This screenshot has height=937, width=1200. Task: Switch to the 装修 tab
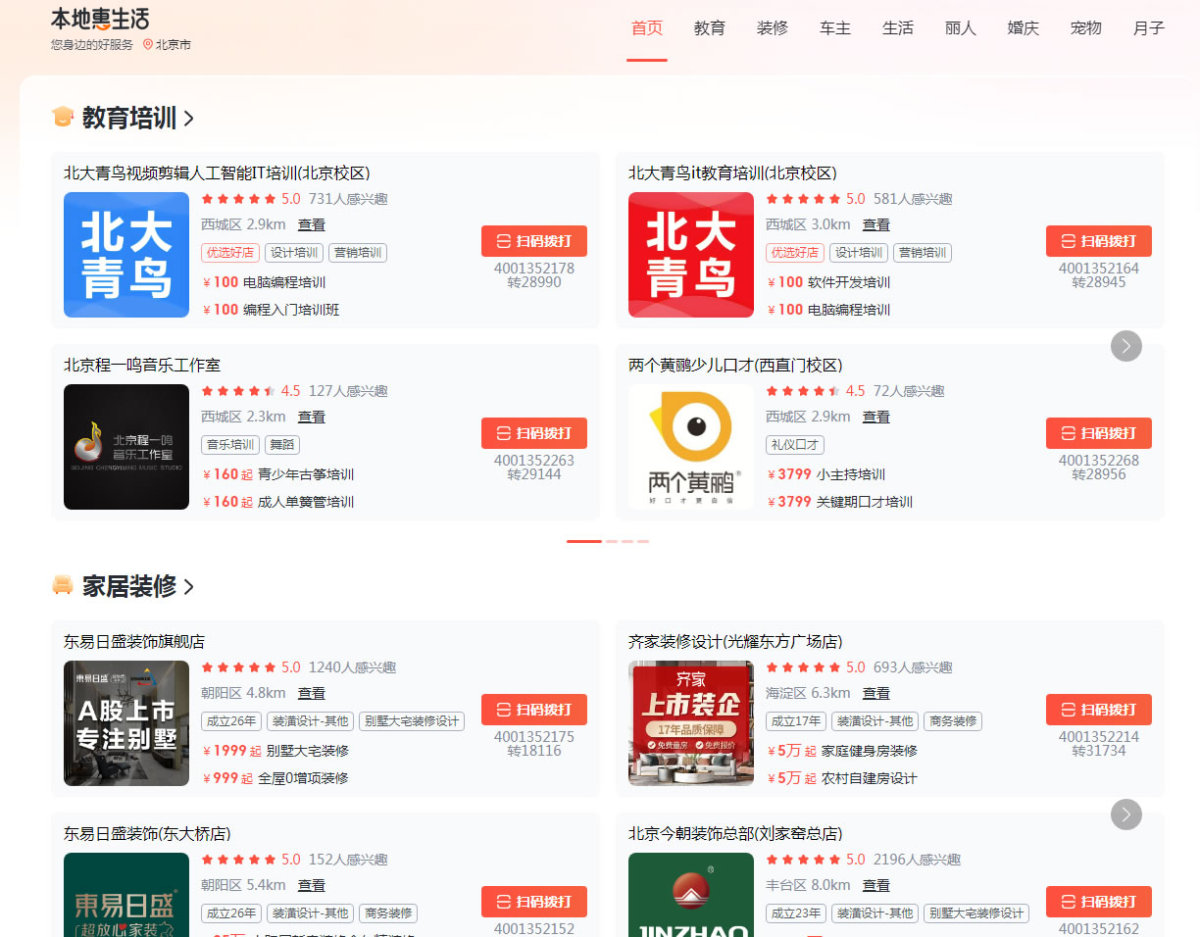[772, 28]
